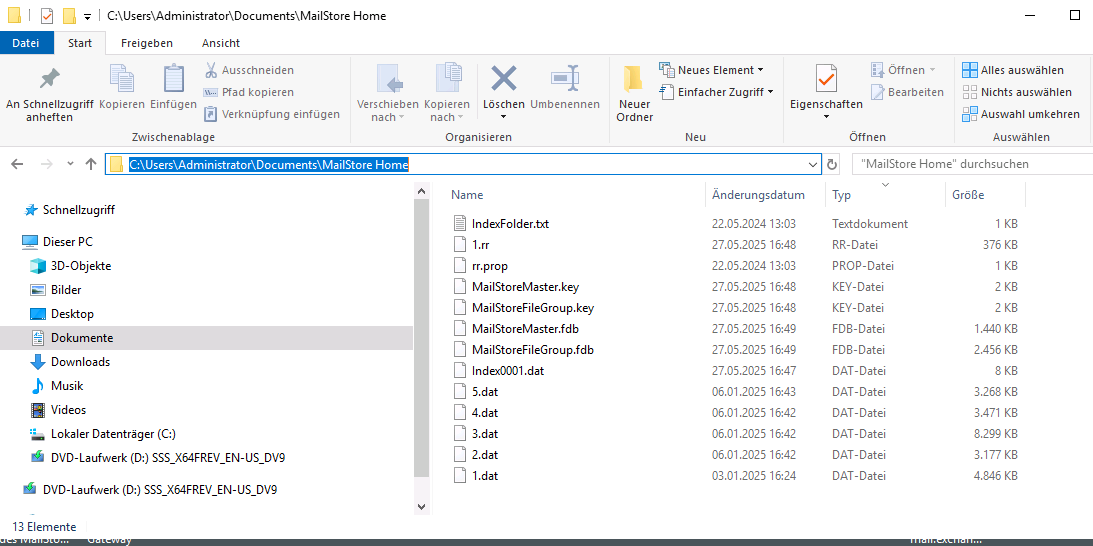Open the Verschieben nach dropdown
The image size is (1093, 546).
pos(402,118)
